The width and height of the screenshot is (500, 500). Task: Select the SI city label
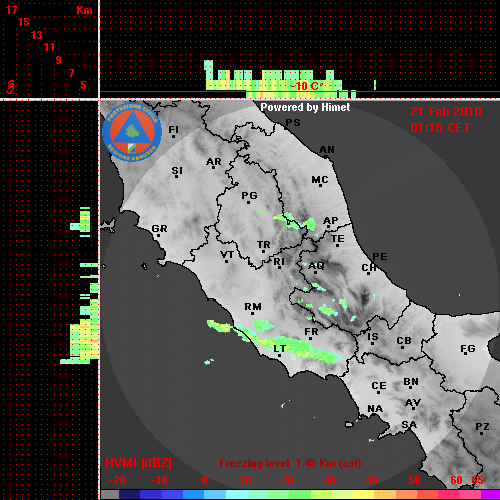click(177, 171)
